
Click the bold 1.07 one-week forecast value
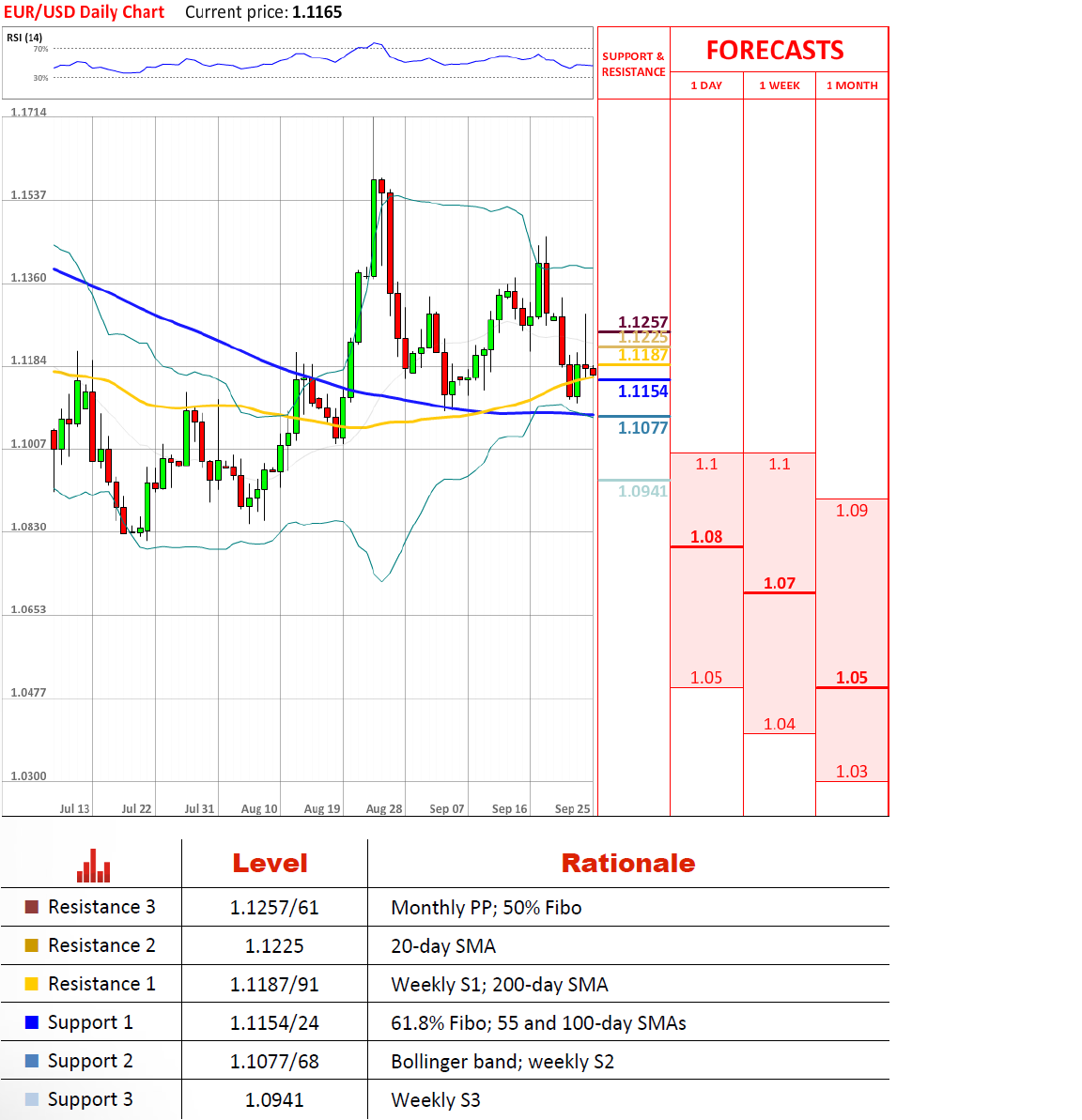tap(779, 583)
